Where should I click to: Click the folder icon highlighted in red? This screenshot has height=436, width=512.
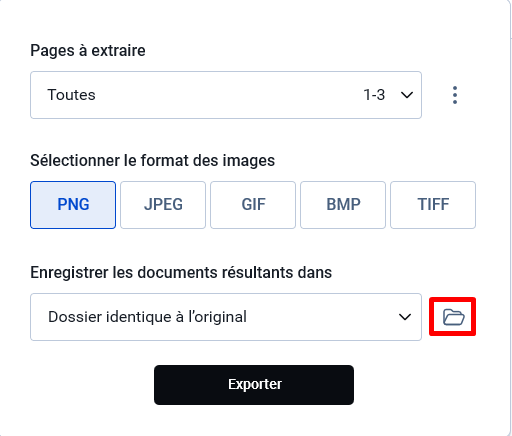(x=453, y=317)
